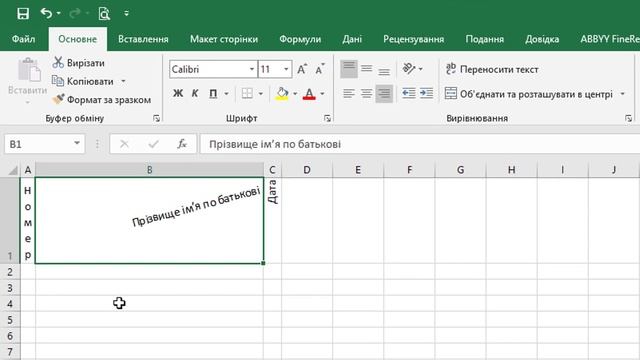Switch to the Макет сторінки tab
Screen dimensions: 640x360
[x=224, y=39]
